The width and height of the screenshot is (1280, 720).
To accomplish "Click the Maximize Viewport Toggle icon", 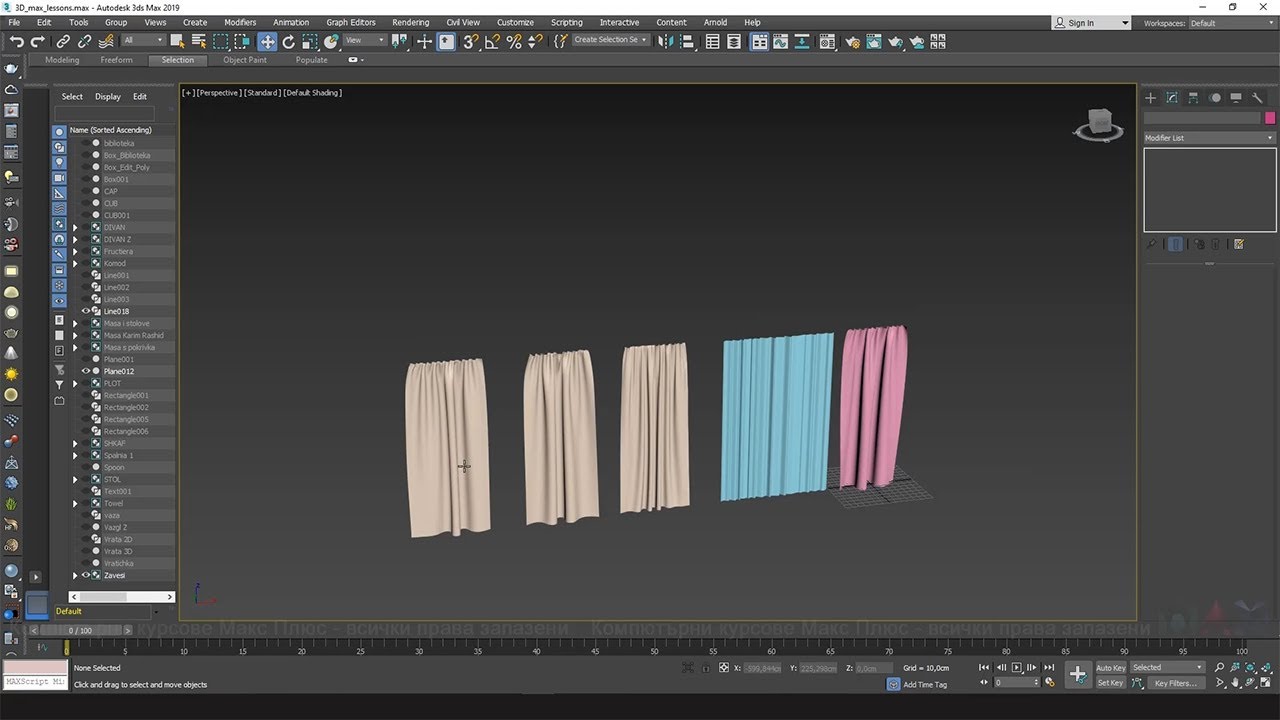I will [1267, 683].
